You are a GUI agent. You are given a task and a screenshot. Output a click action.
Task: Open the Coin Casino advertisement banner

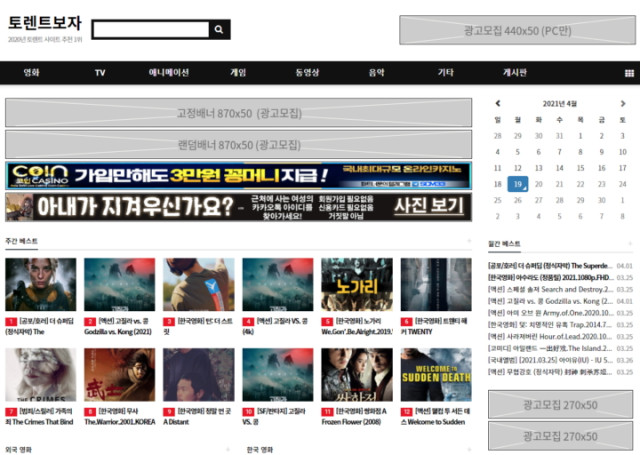point(238,175)
